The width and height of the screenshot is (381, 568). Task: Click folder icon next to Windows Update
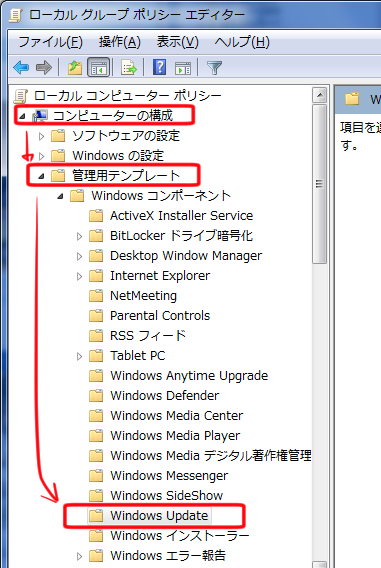(96, 515)
